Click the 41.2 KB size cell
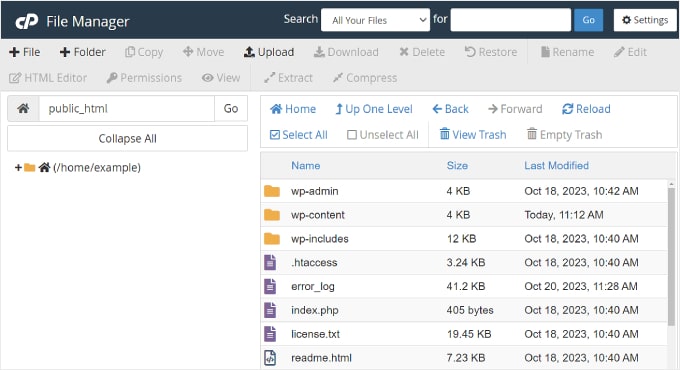 click(466, 286)
